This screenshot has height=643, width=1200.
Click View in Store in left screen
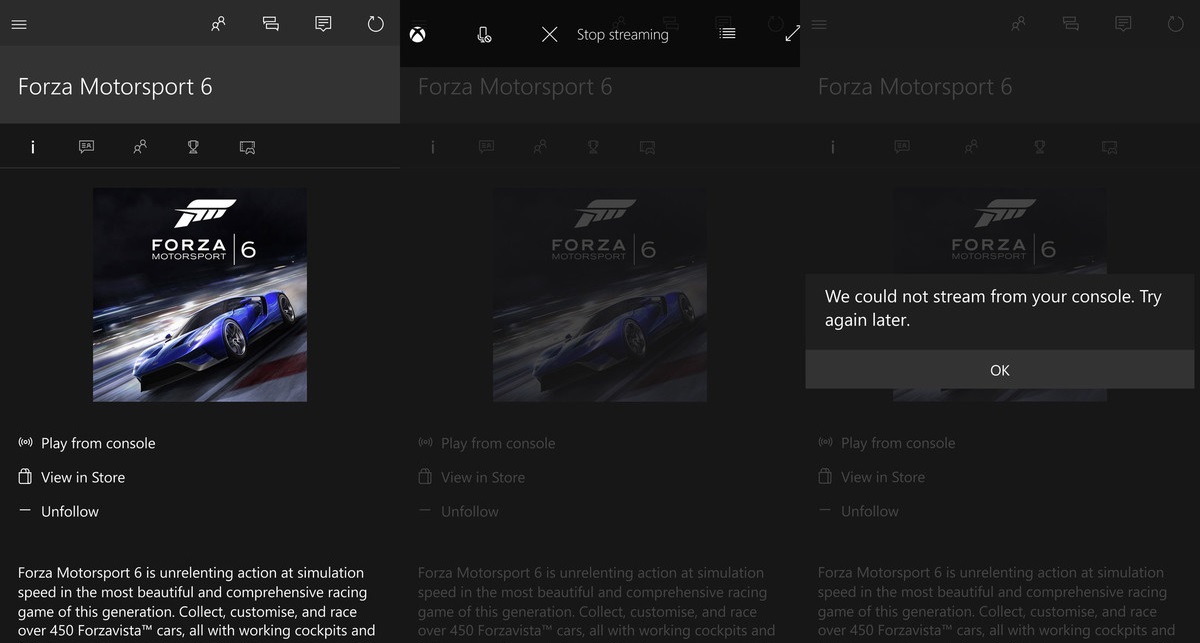pos(72,477)
